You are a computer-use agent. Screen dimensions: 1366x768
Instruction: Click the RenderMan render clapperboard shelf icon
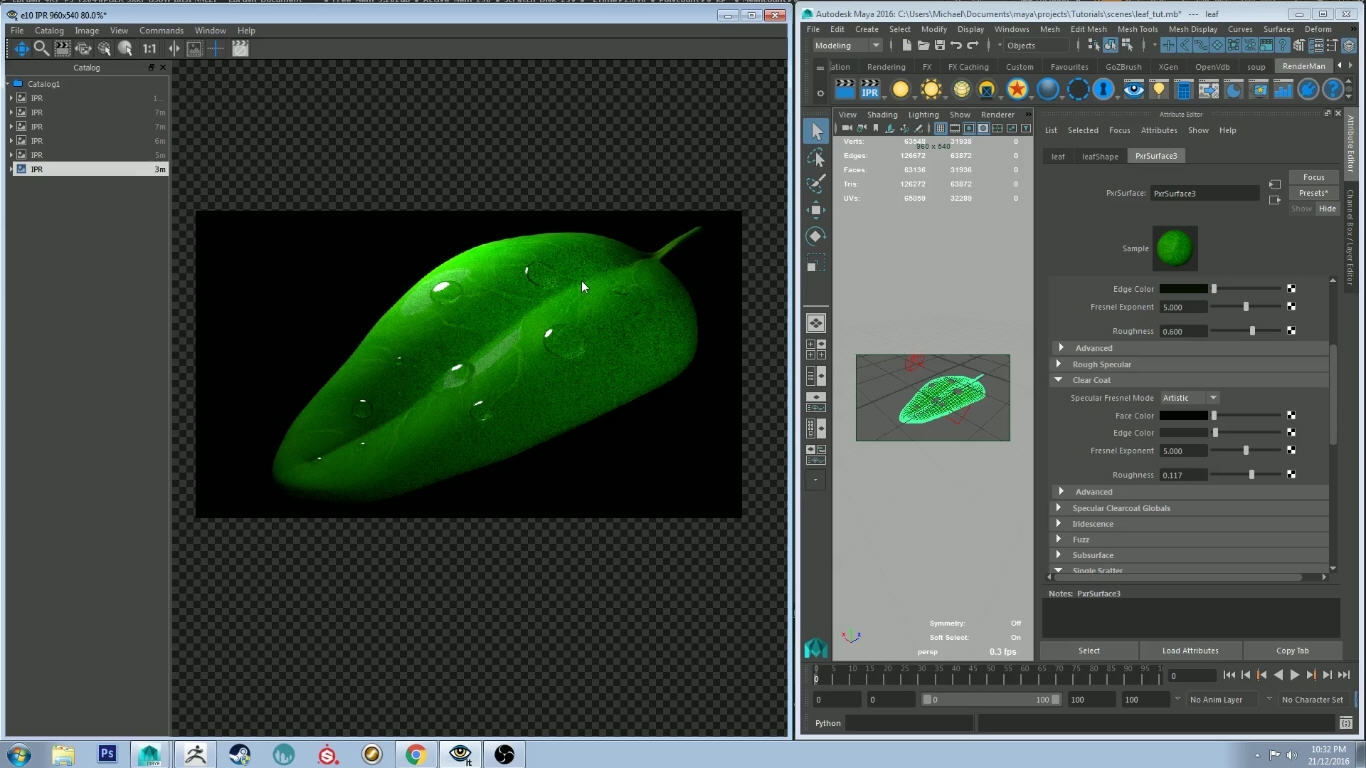(x=845, y=90)
